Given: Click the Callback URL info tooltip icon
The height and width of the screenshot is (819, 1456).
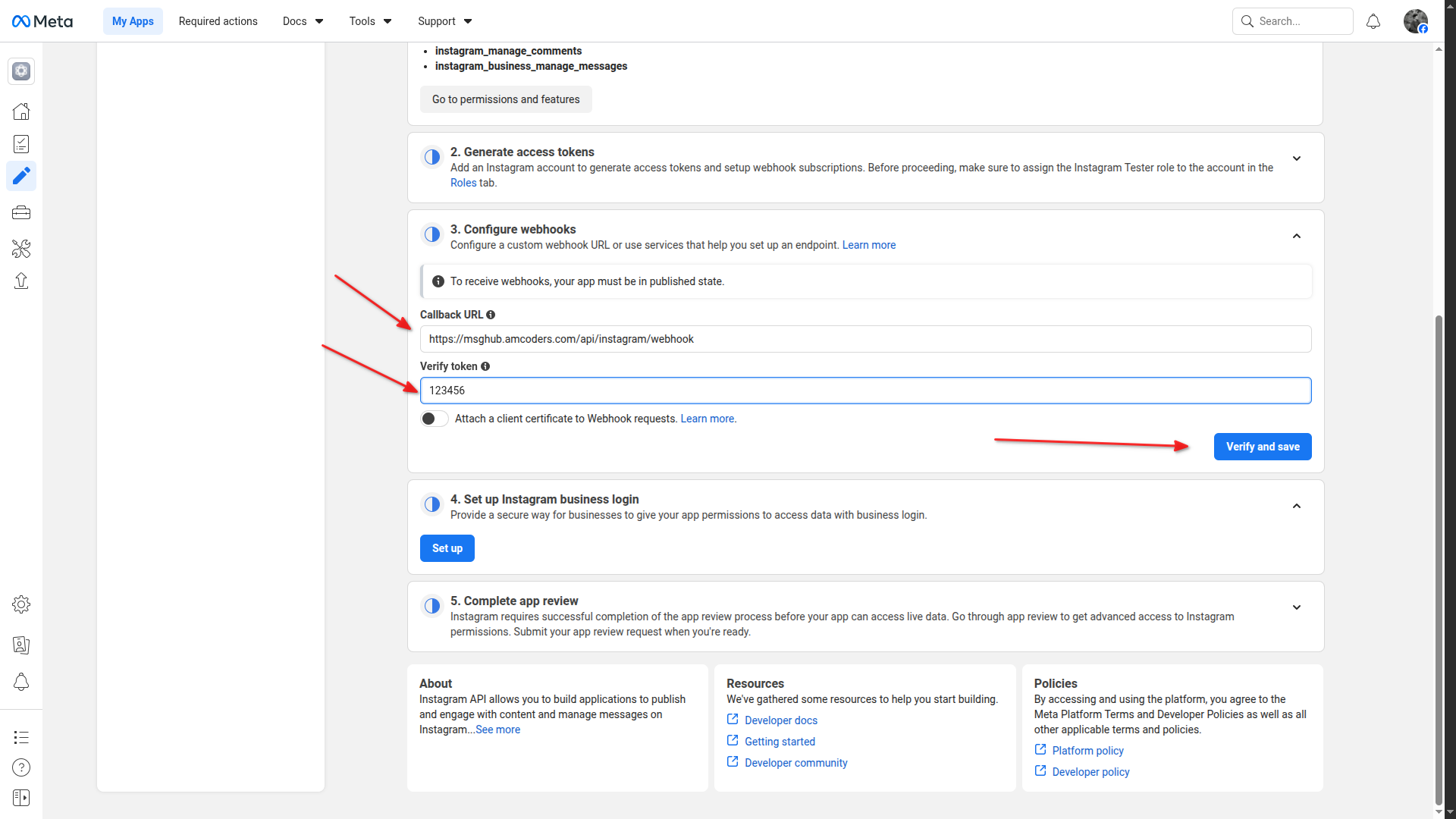Looking at the screenshot, I should (x=491, y=315).
